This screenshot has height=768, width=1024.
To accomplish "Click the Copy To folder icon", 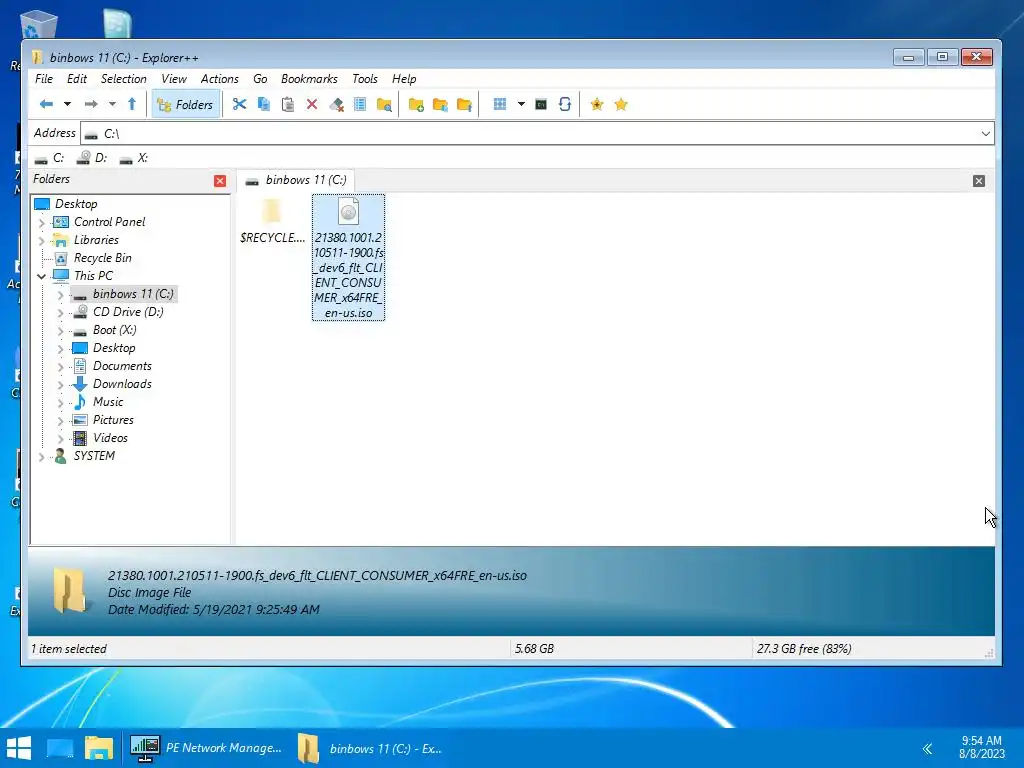I will (x=440, y=104).
